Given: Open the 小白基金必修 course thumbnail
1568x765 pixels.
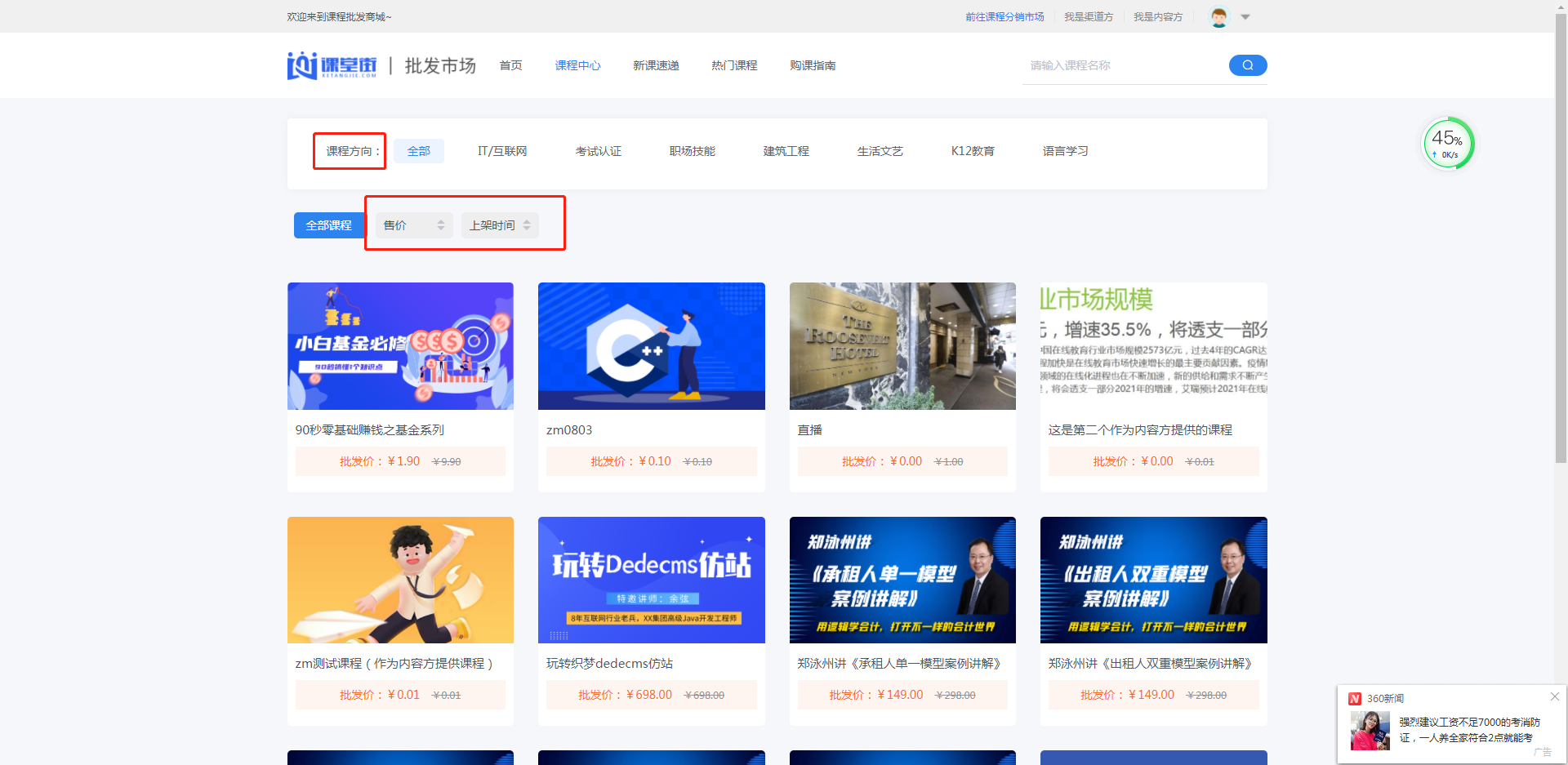Looking at the screenshot, I should point(400,346).
